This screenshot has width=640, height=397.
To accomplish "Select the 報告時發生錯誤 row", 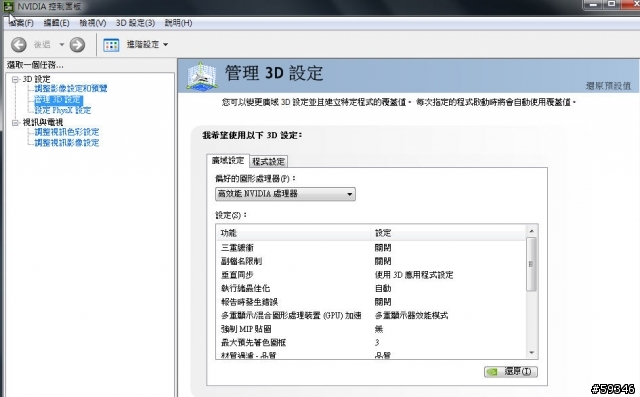I will pos(371,302).
